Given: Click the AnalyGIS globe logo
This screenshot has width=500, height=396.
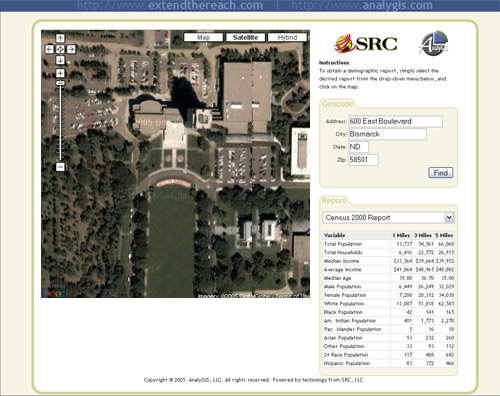Looking at the screenshot, I should coord(434,43).
